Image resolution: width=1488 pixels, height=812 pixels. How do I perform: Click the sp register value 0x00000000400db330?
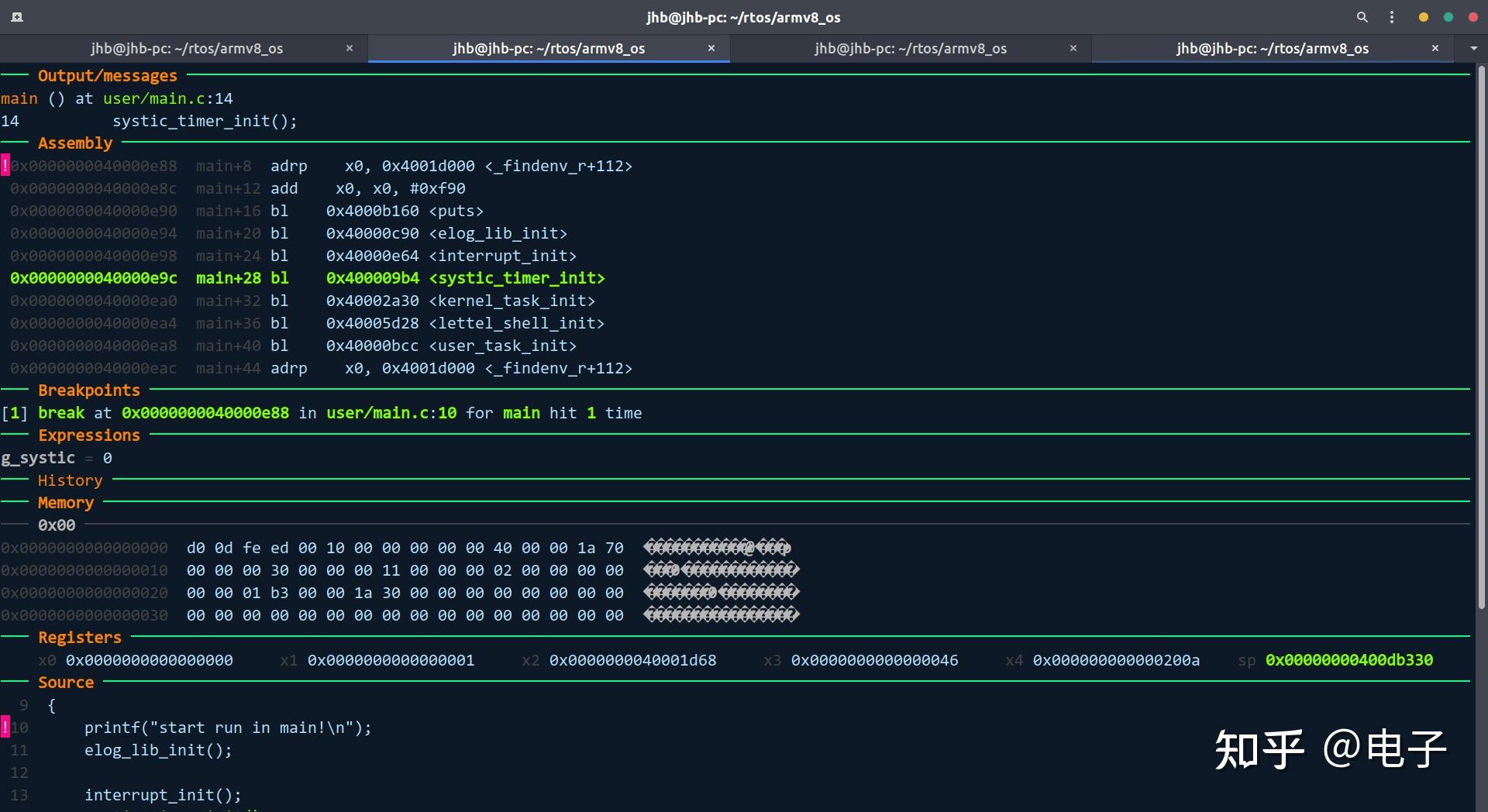tap(1348, 660)
